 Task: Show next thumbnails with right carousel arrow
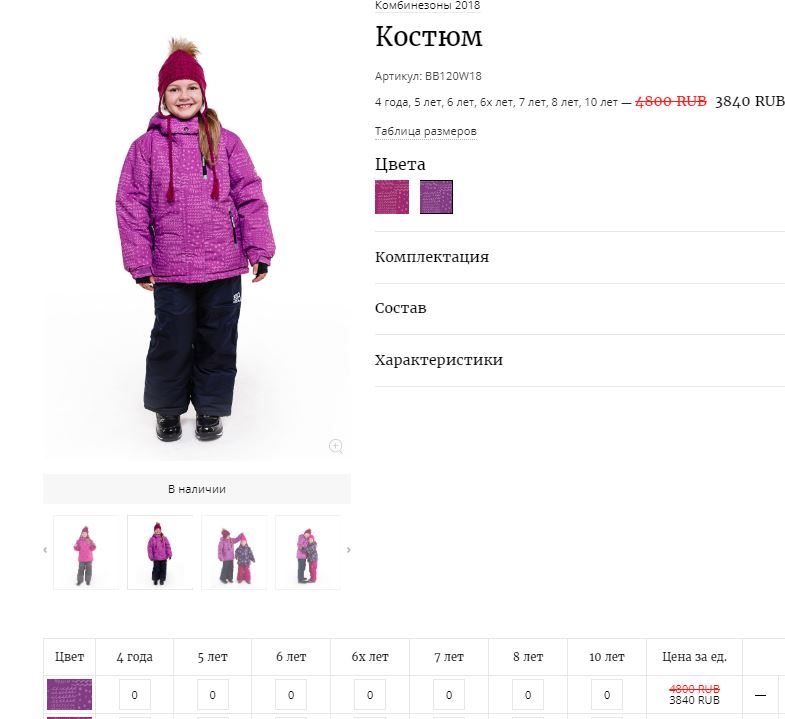pos(349,550)
